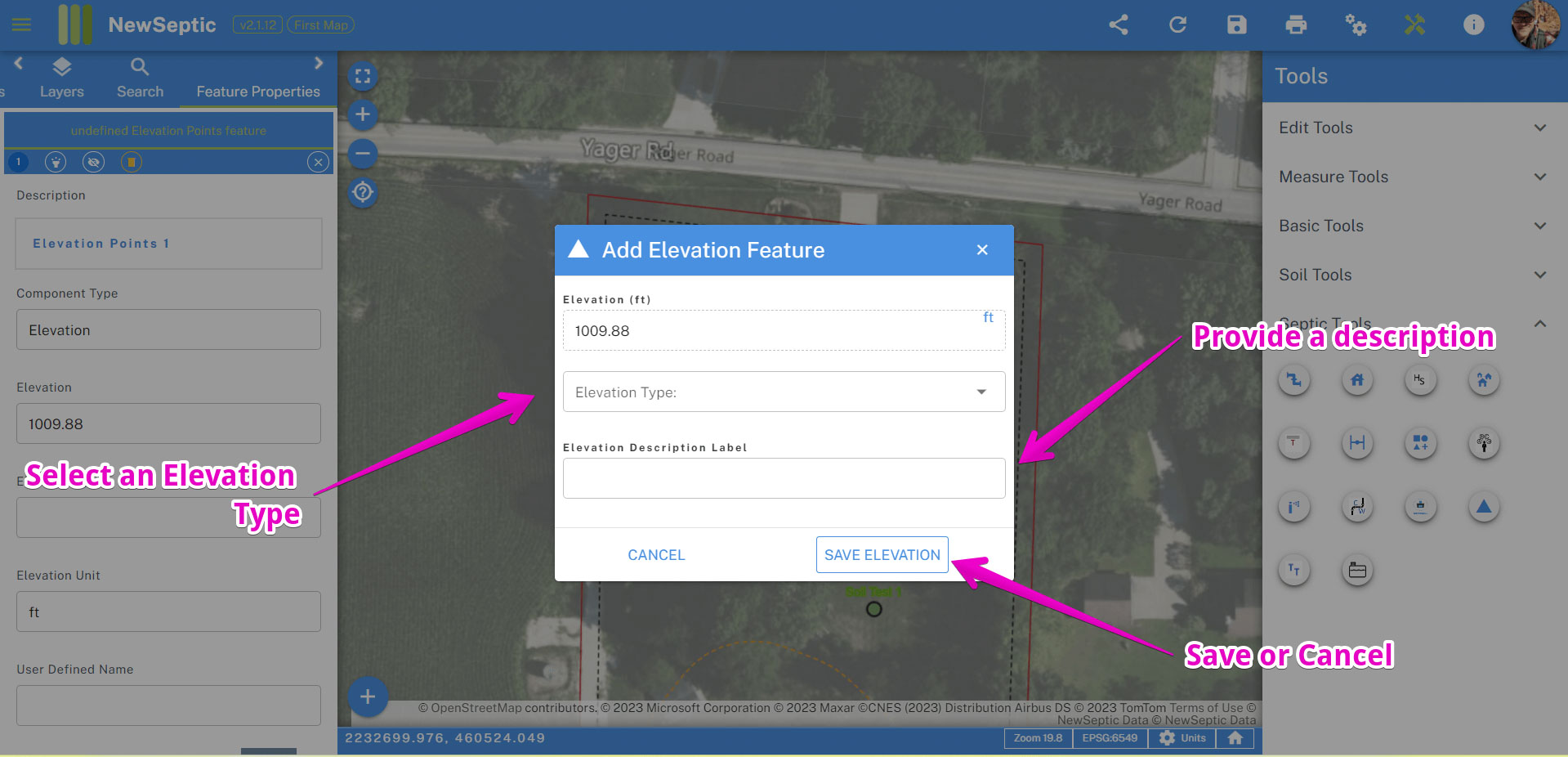Click the First Map name badge
The width and height of the screenshot is (1568, 757).
[321, 25]
